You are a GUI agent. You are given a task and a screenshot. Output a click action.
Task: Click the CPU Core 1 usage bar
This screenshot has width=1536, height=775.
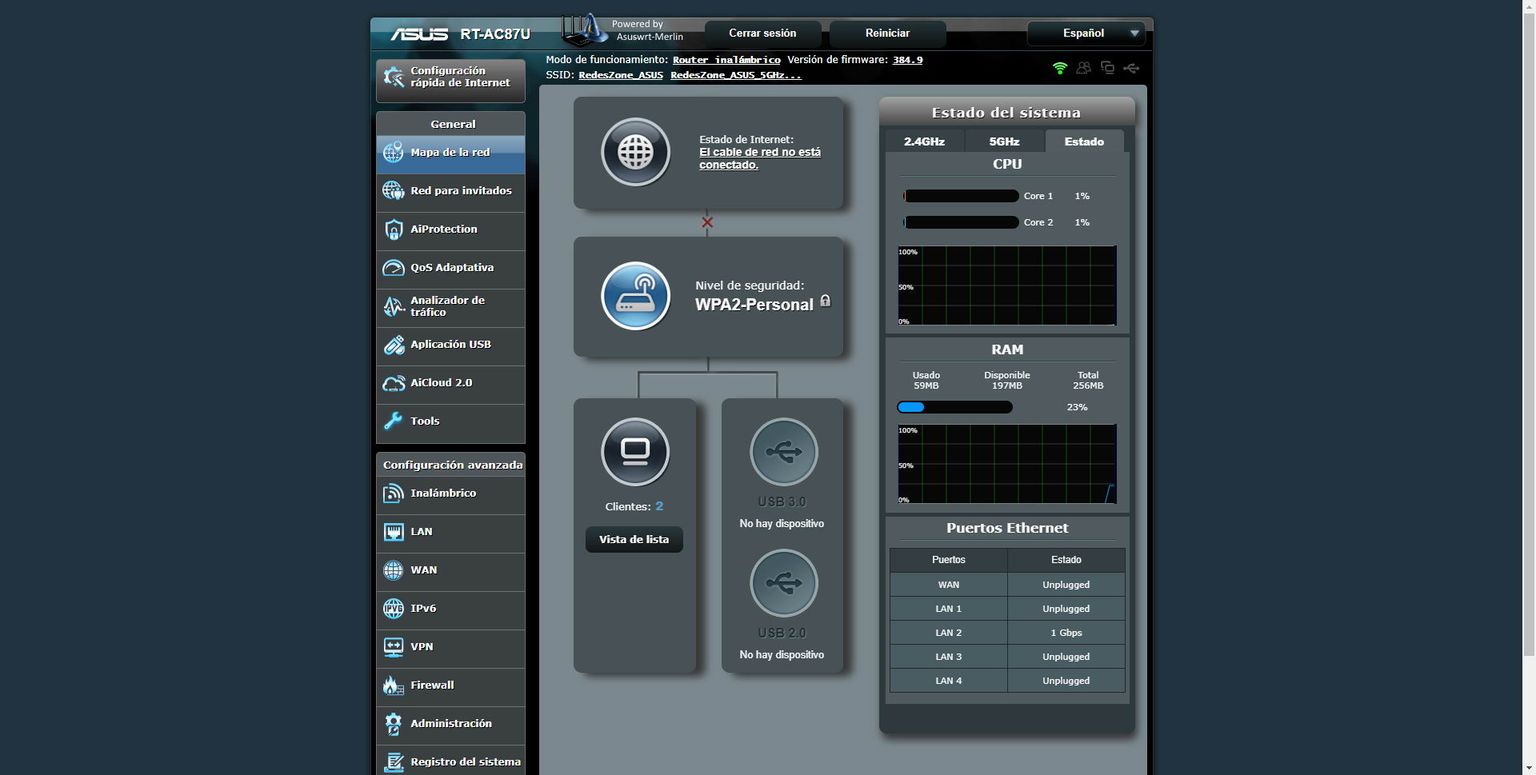click(x=961, y=196)
